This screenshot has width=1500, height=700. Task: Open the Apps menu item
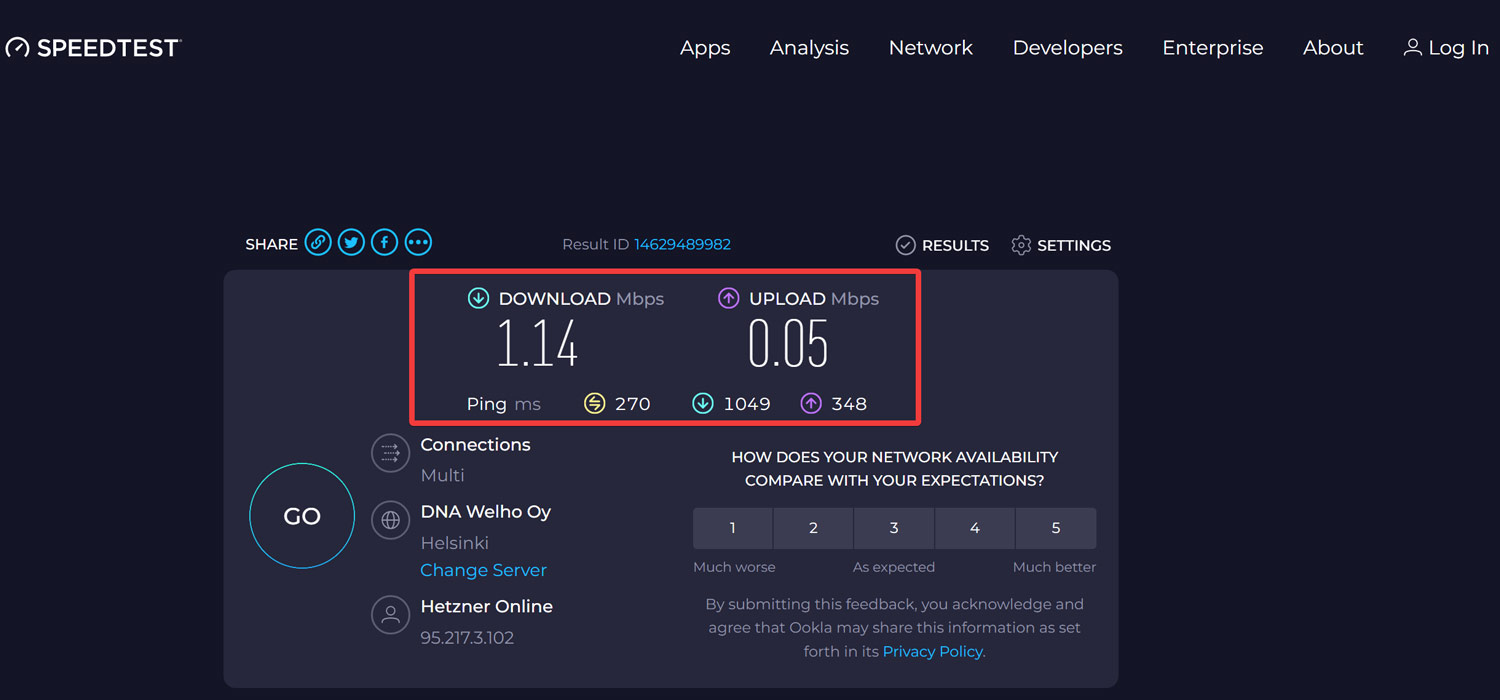(705, 47)
